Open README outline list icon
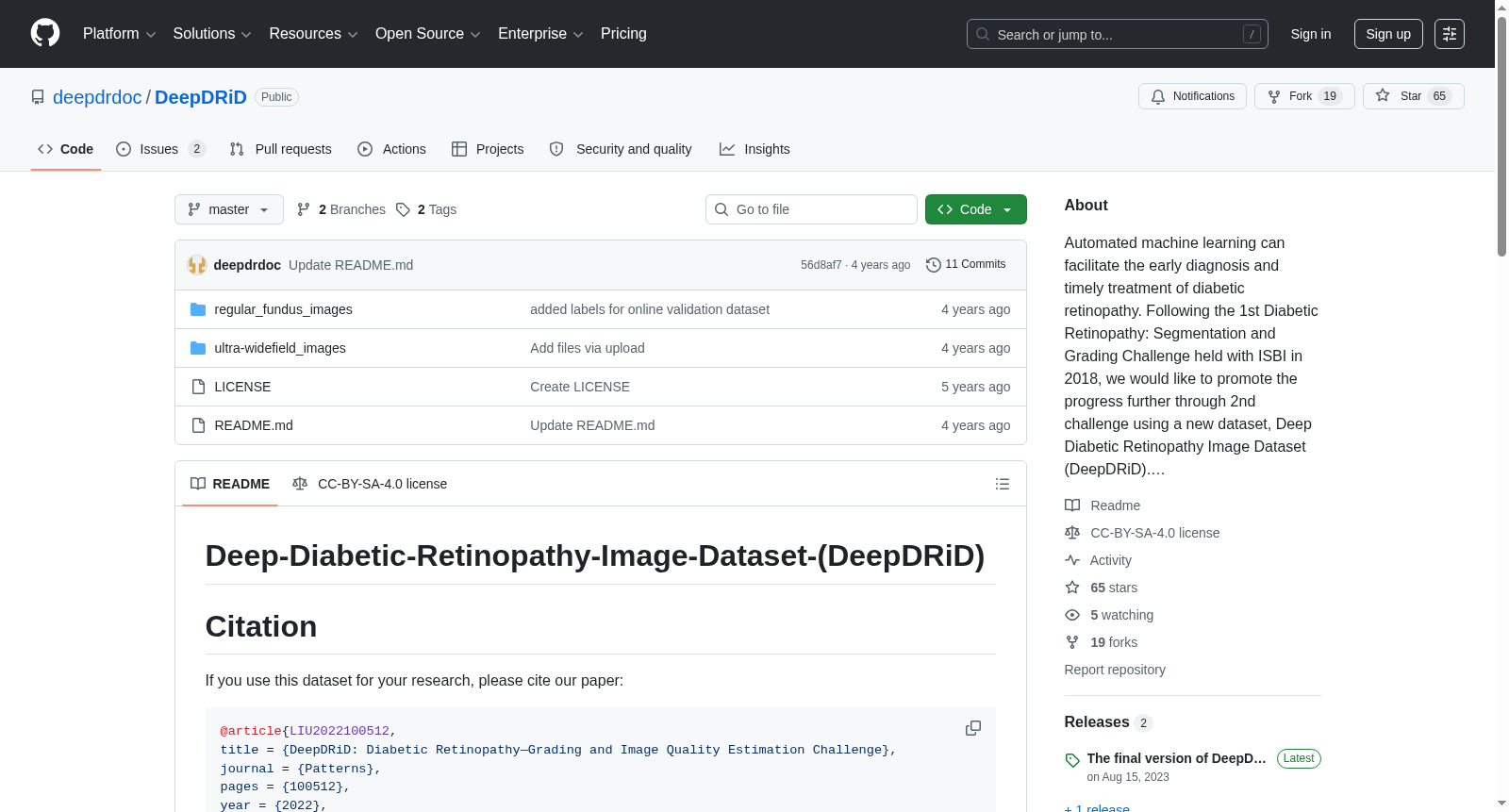Screen dimensions: 1509x812 (1003, 484)
